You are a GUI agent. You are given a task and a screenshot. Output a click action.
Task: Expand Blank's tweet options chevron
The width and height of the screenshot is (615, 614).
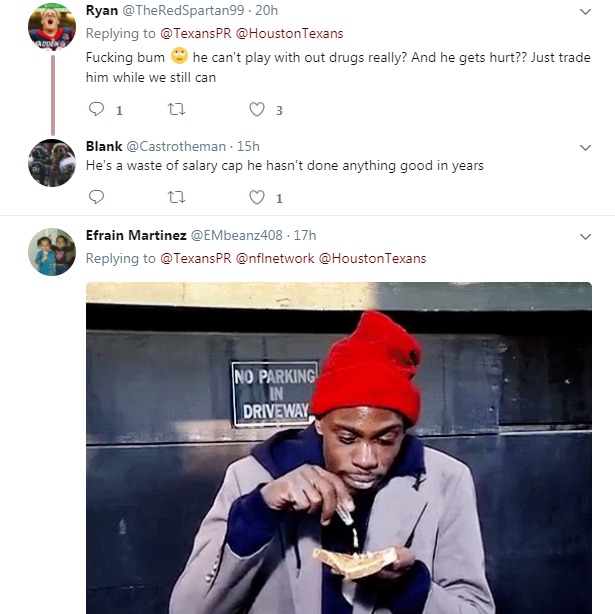(586, 147)
